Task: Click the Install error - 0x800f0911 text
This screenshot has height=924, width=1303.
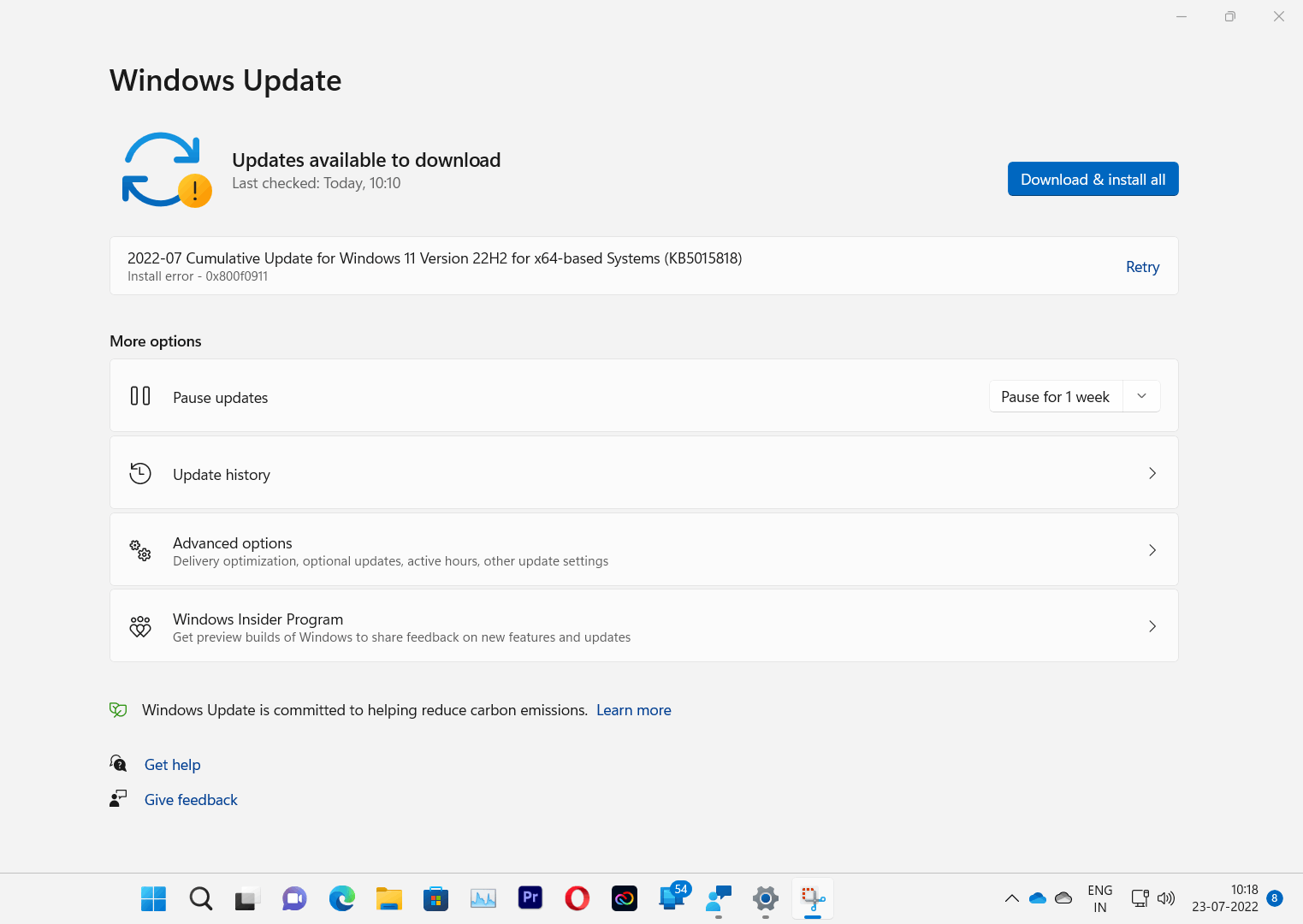Action: (x=198, y=276)
